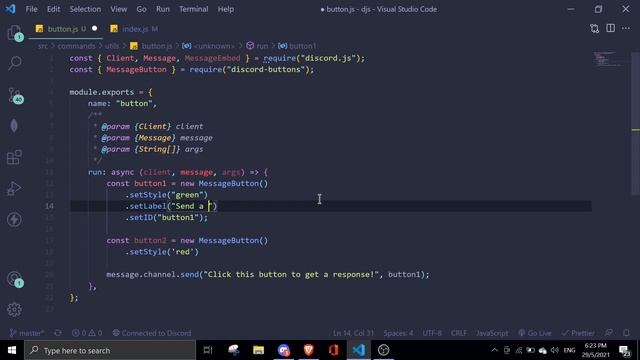640x360 pixels.
Task: Open Run and Debug view
Action: coord(14,189)
